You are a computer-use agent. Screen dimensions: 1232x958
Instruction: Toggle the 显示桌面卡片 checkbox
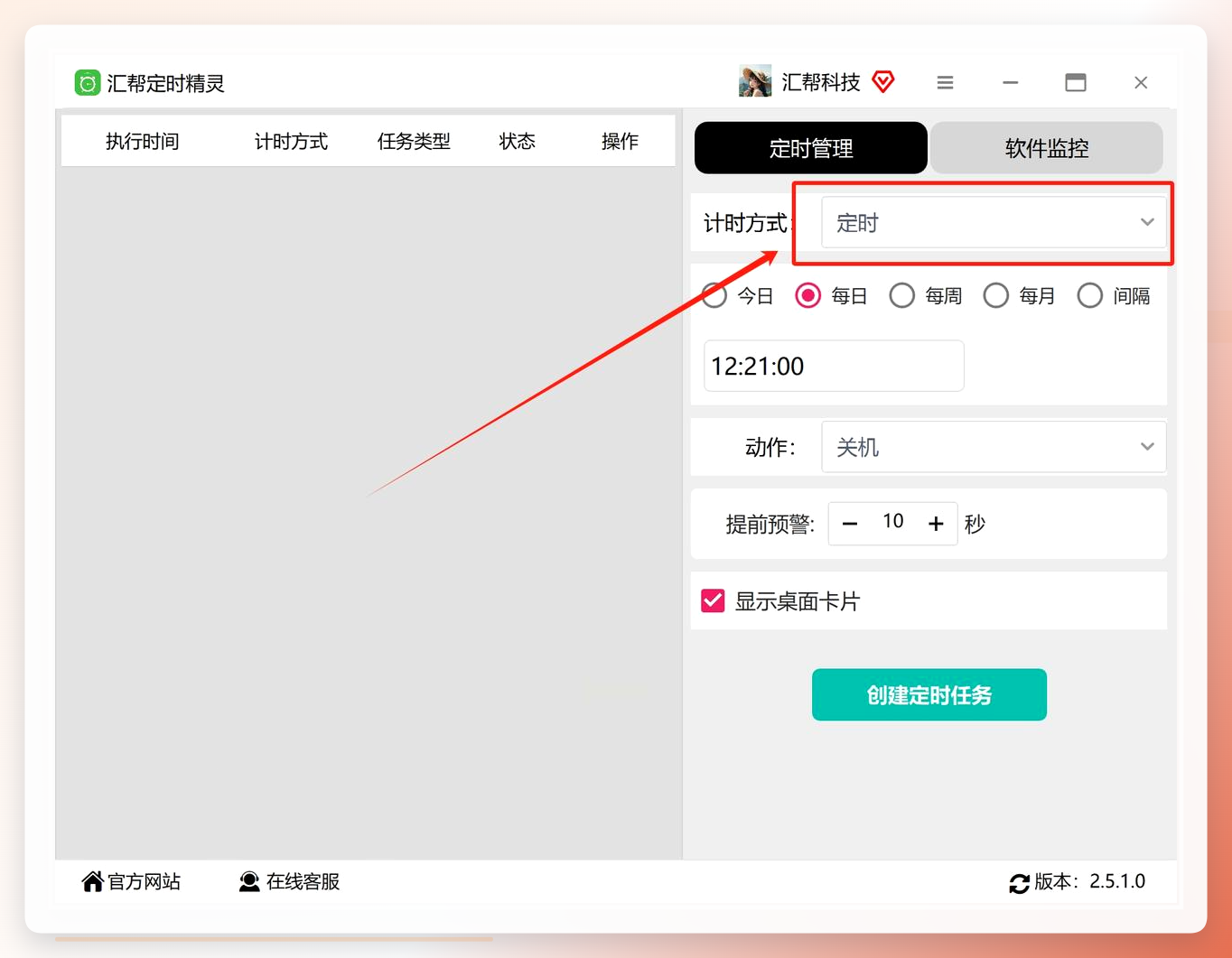coord(713,600)
